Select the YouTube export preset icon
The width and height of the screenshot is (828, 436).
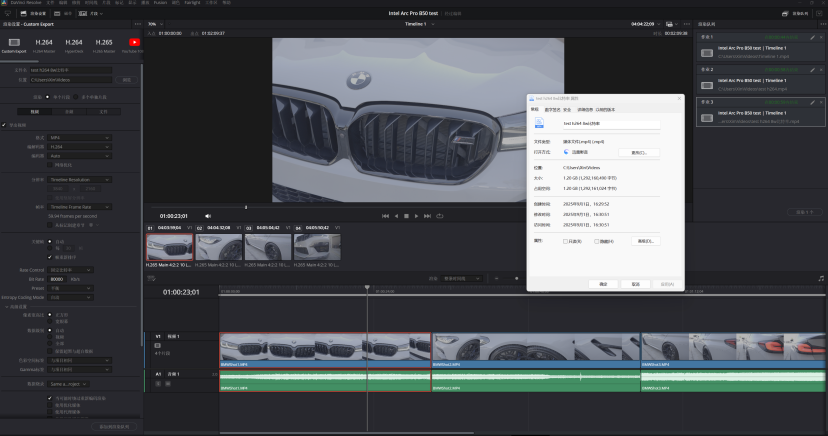click(134, 43)
